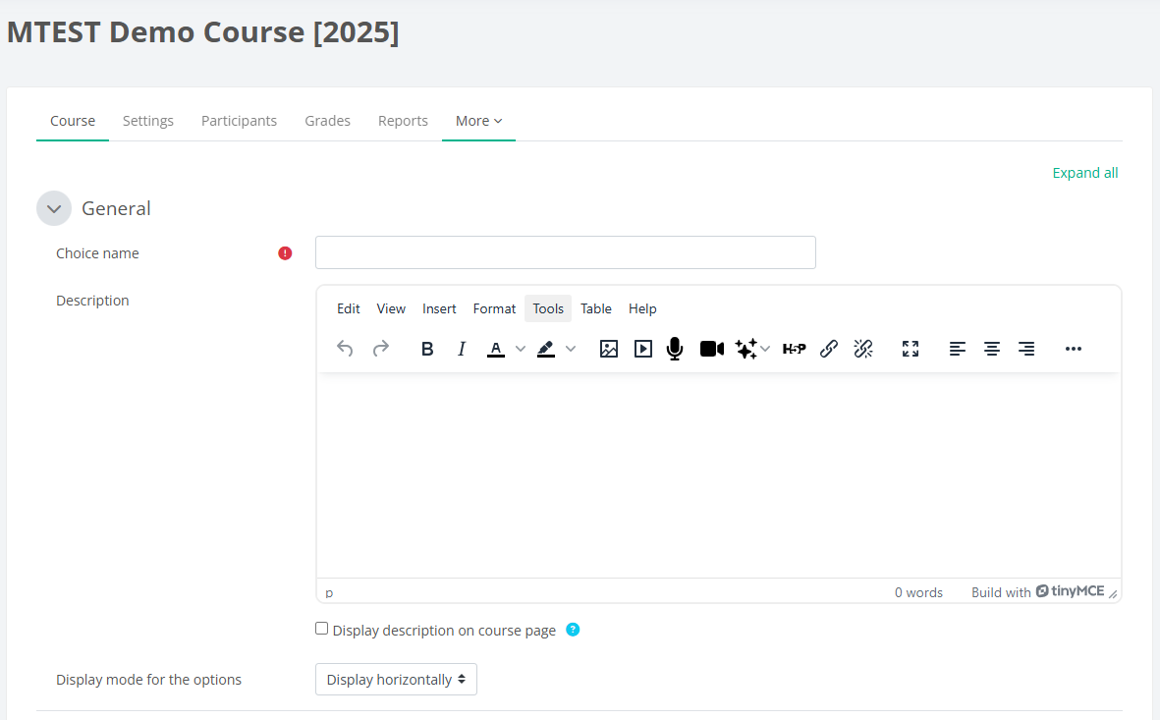Enable Display description on course page
The width and height of the screenshot is (1160, 720).
click(x=322, y=629)
